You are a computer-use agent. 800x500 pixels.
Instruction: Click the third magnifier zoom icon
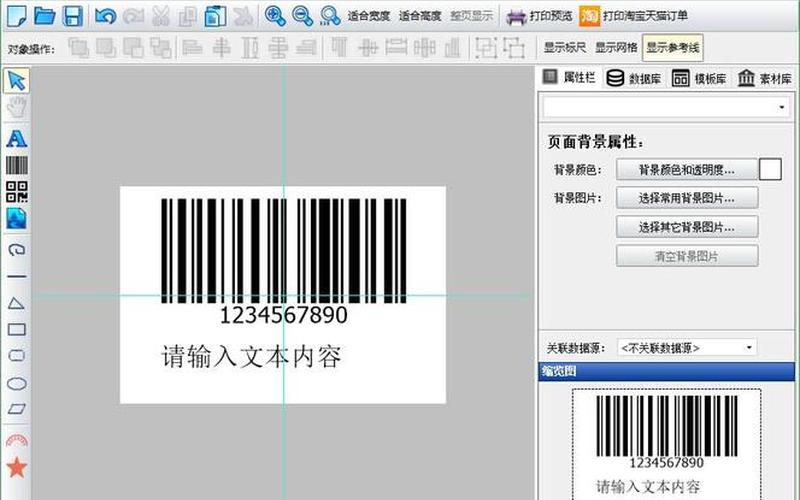pyautogui.click(x=330, y=16)
